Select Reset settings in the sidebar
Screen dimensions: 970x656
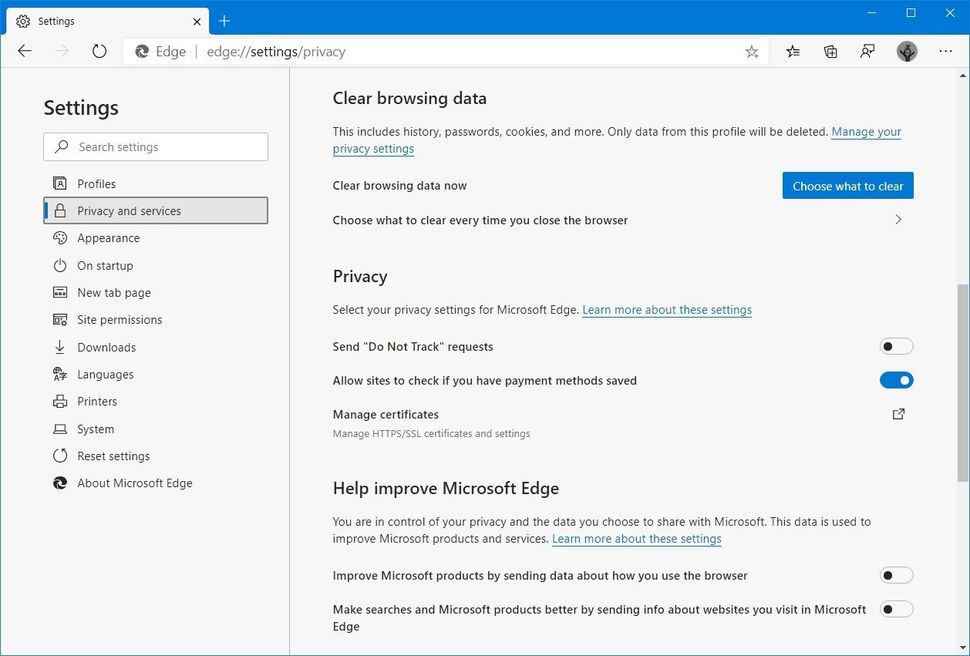[x=114, y=455]
